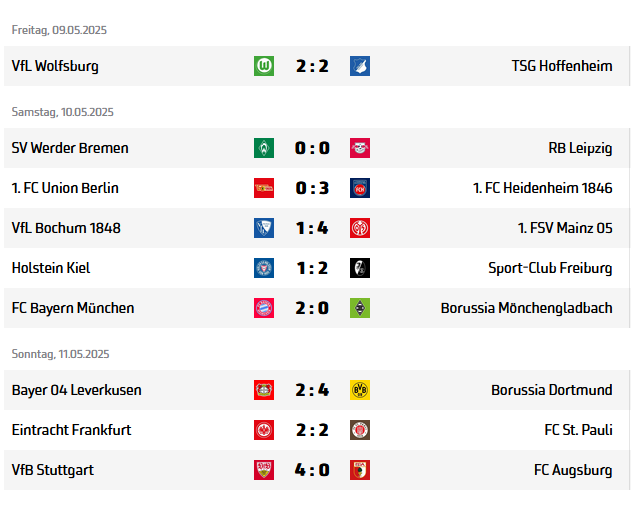The width and height of the screenshot is (631, 508).
Task: Select the Bayer Leverkusen crest
Action: coord(264,390)
